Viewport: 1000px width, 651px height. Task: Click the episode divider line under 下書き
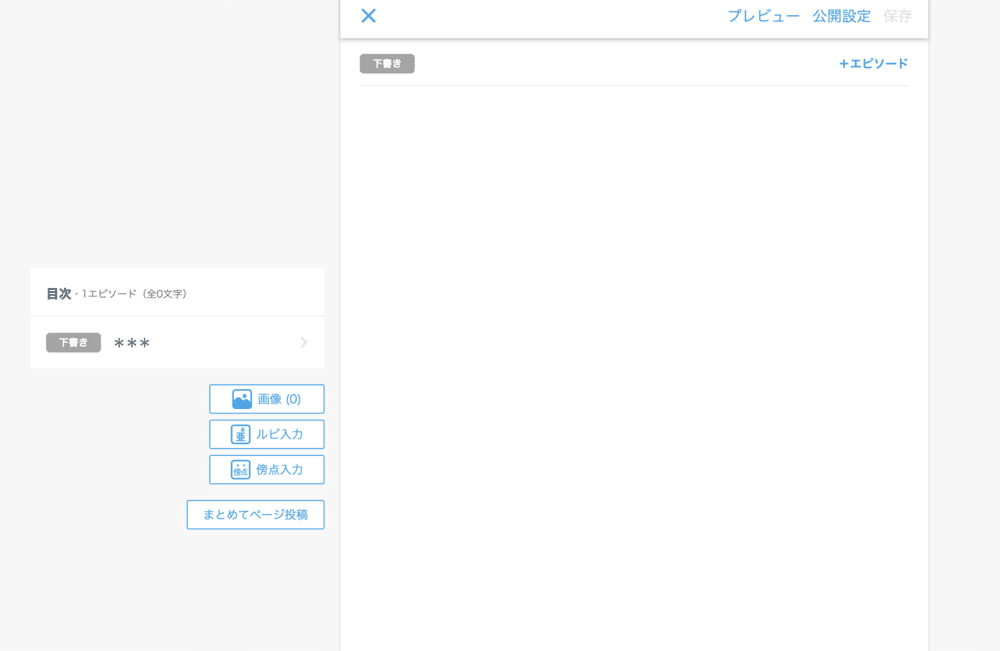click(x=633, y=87)
